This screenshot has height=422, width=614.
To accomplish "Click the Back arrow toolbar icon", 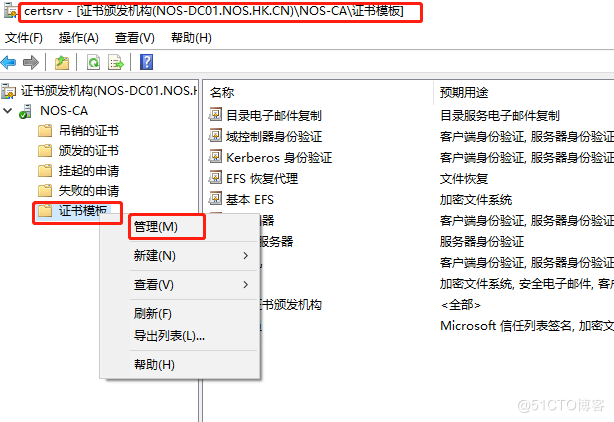I will 9,62.
